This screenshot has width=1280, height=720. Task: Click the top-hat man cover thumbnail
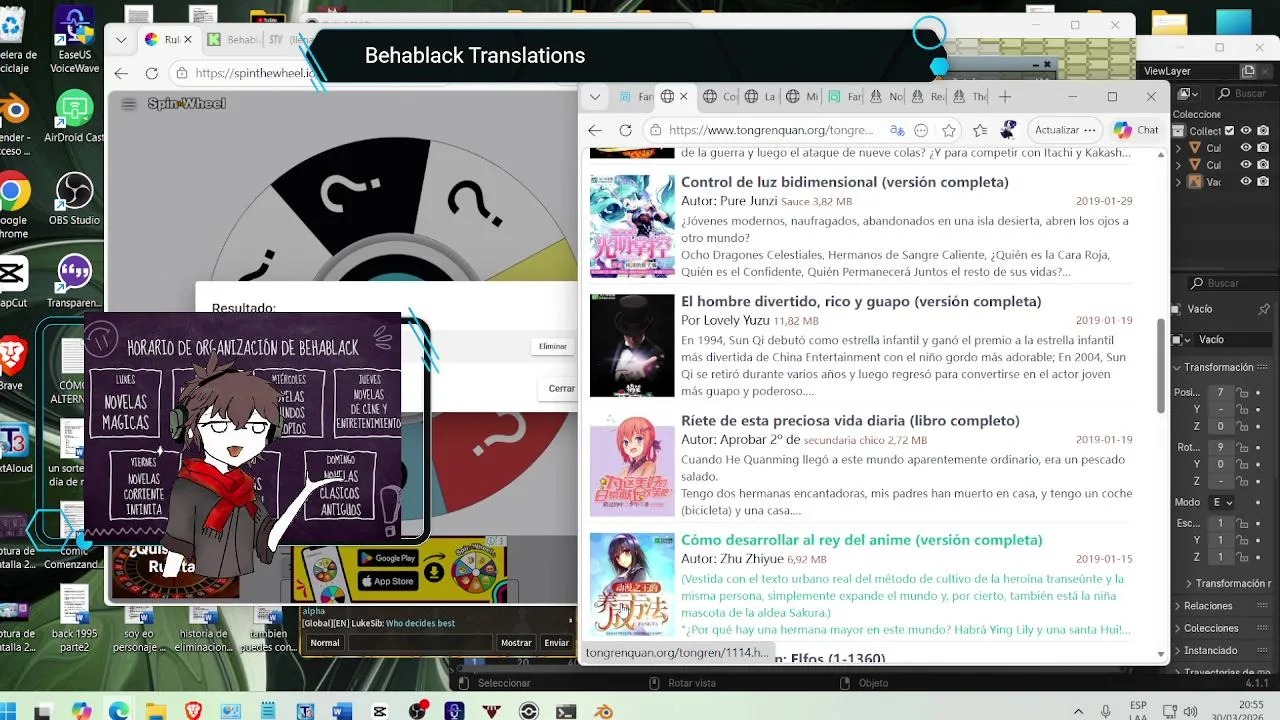click(632, 345)
